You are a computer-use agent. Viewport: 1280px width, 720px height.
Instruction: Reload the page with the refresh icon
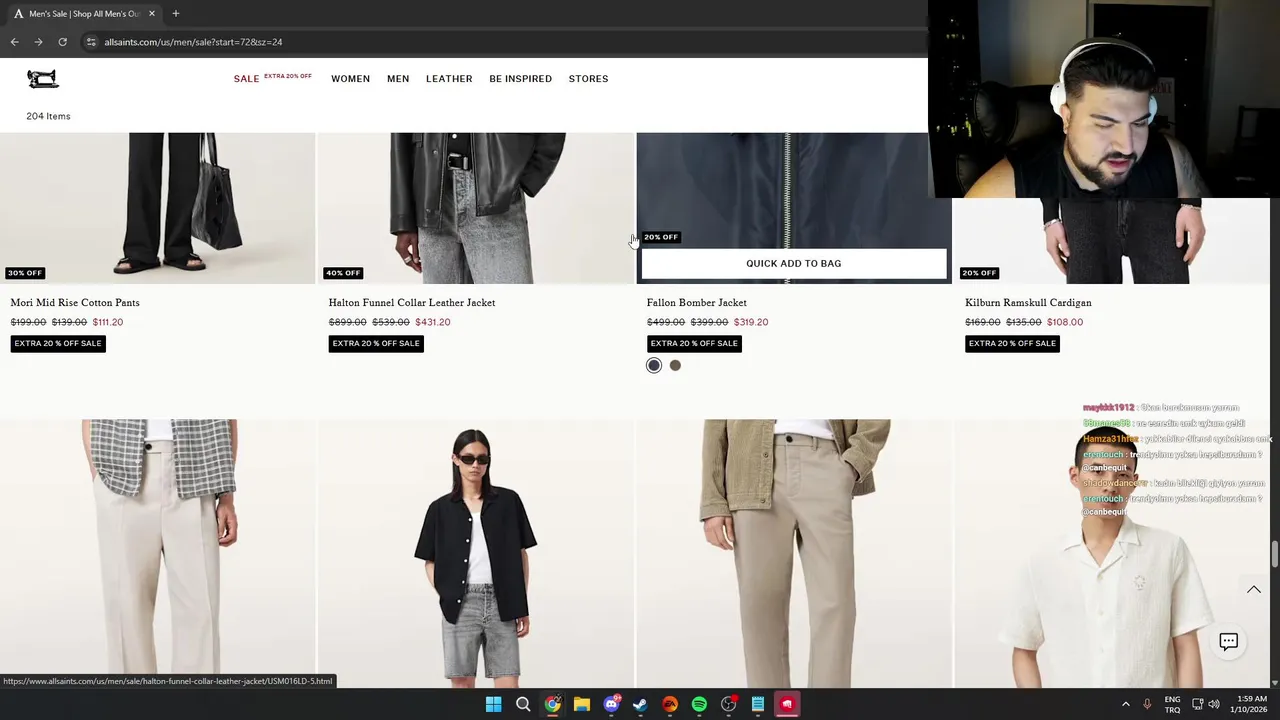(62, 42)
